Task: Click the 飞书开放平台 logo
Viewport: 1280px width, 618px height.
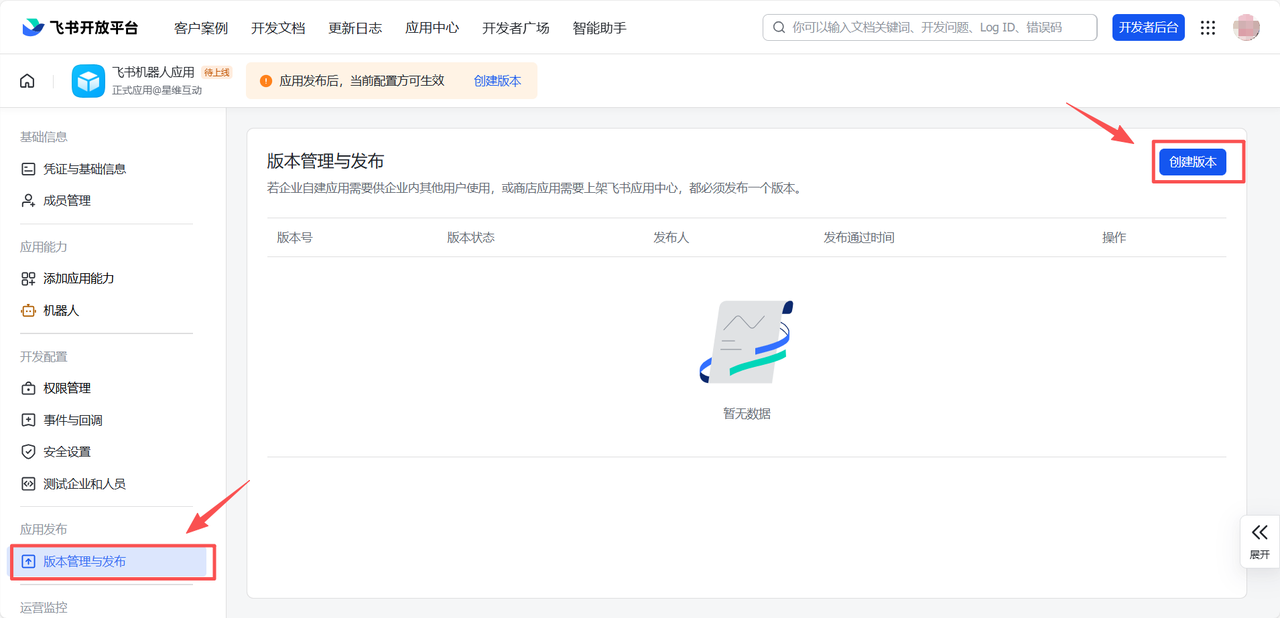Action: [x=80, y=28]
